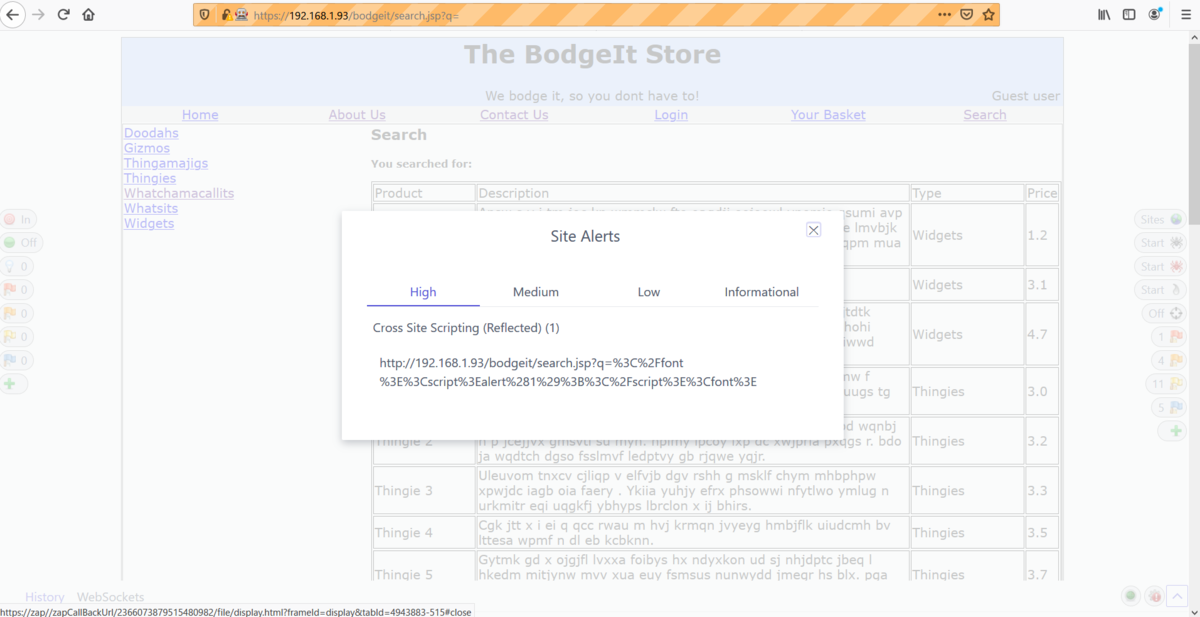This screenshot has width=1200, height=617.
Task: Open the Search link in the nav bar
Action: point(985,115)
